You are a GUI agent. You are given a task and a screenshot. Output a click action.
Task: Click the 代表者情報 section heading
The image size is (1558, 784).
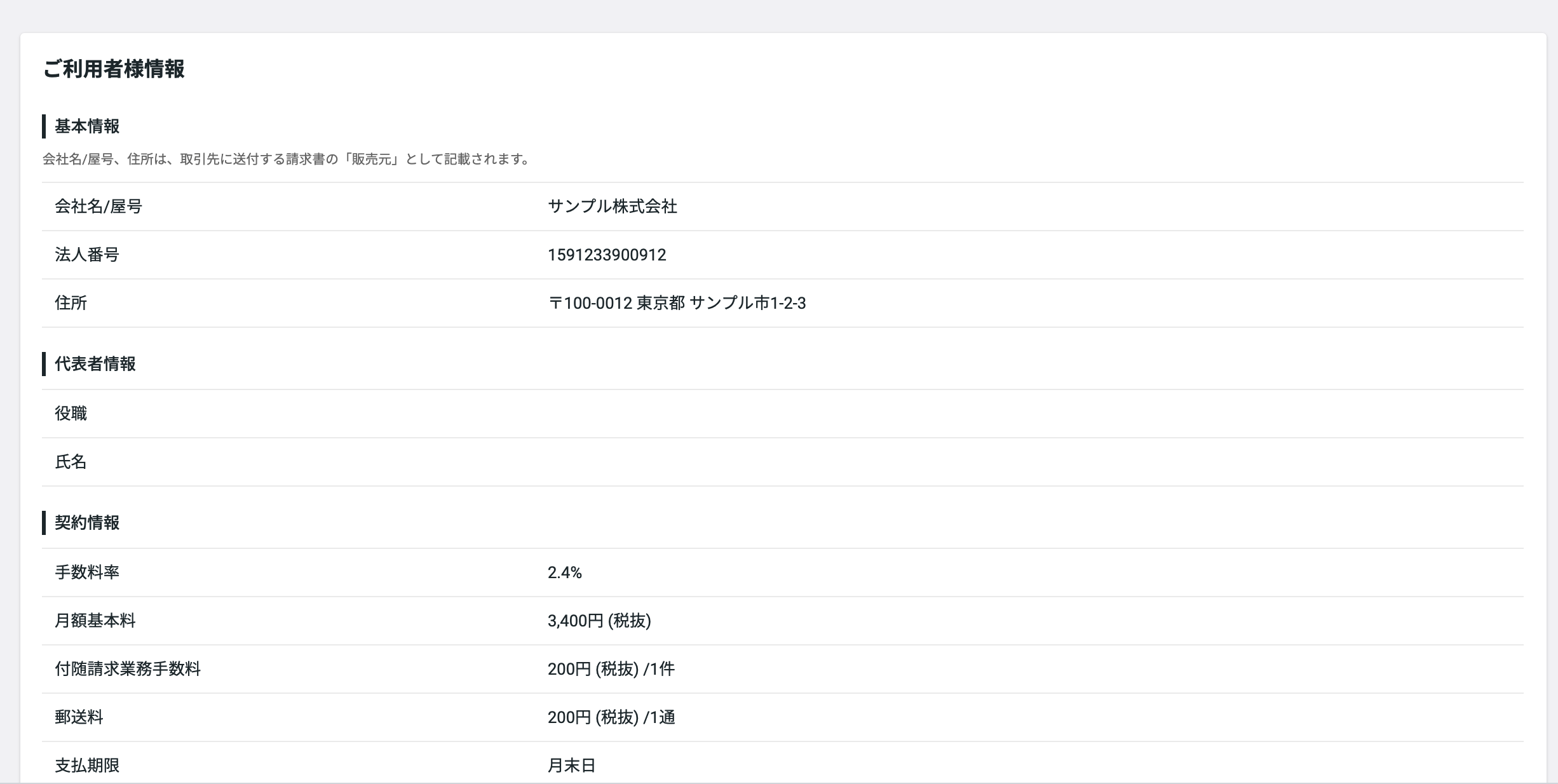pos(95,364)
